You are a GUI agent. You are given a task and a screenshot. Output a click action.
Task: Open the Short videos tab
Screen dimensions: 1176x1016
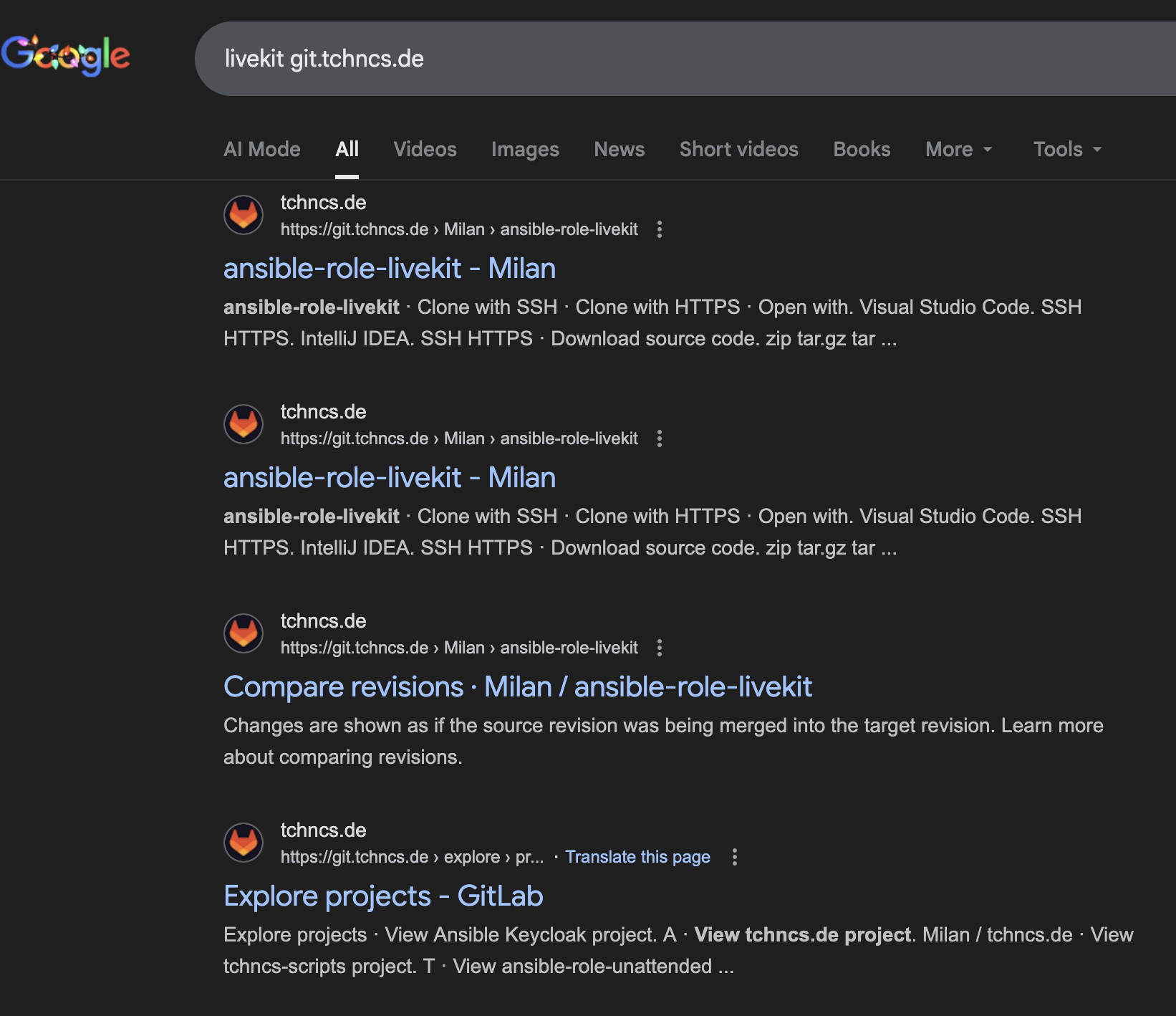(739, 149)
